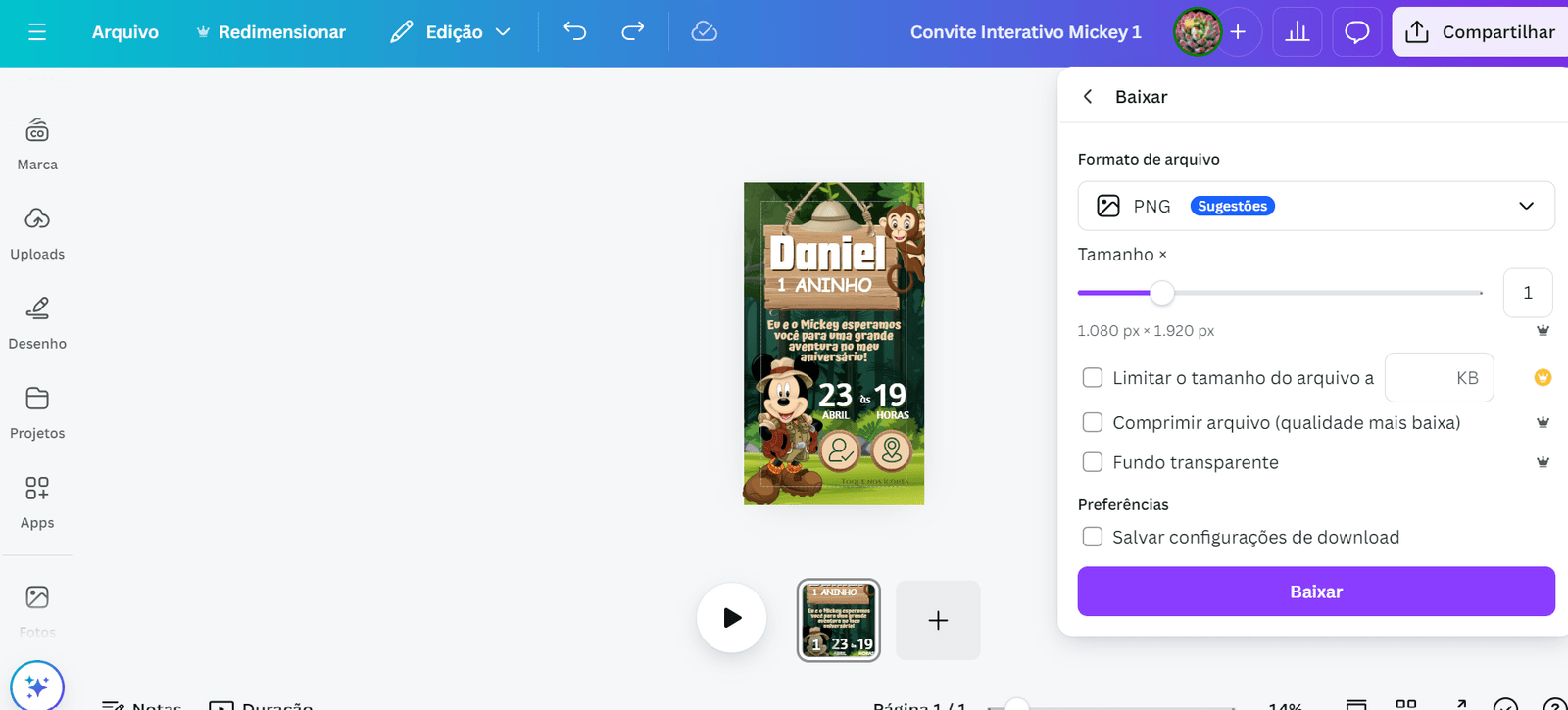Open the Duração setting

click(261, 705)
